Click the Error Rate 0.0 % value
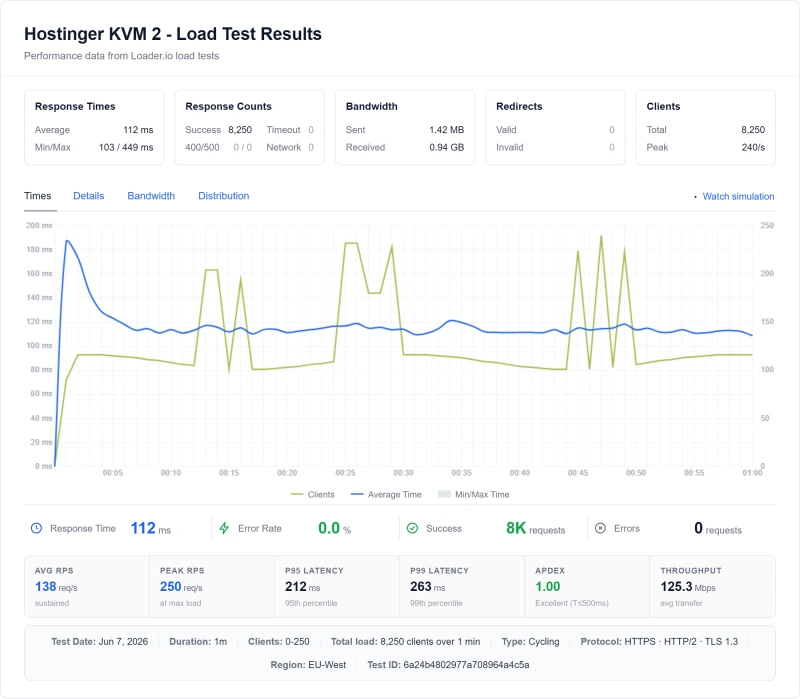The height and width of the screenshot is (699, 800). pyautogui.click(x=334, y=528)
